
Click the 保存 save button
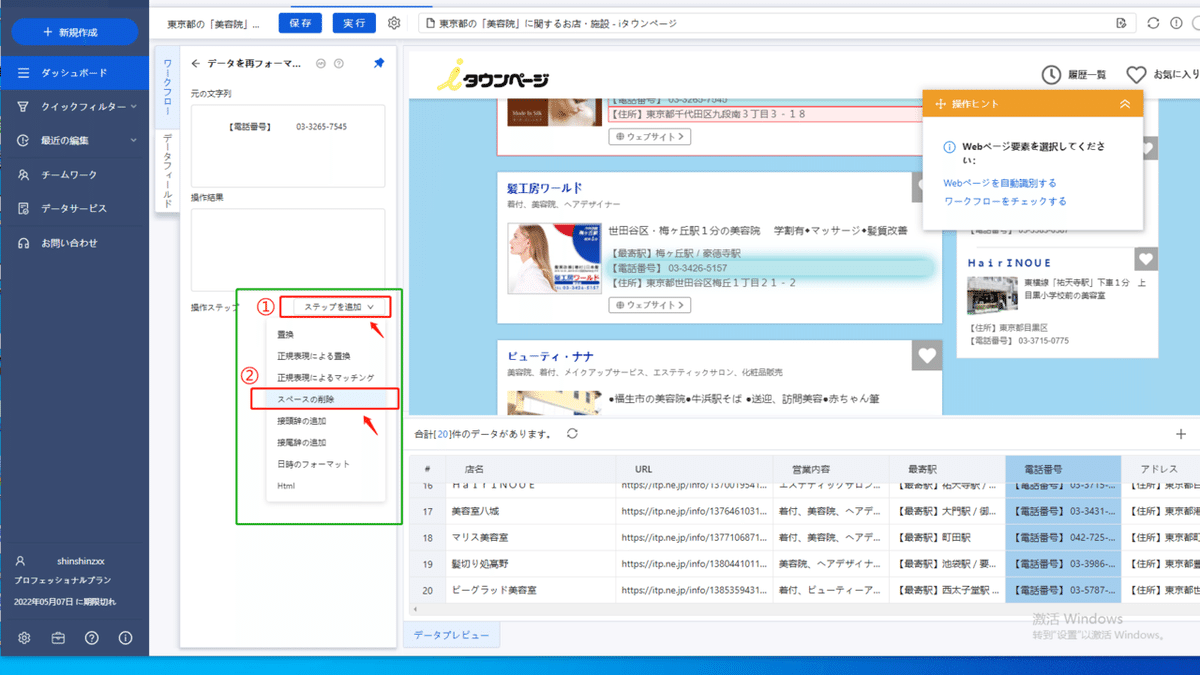click(x=300, y=22)
